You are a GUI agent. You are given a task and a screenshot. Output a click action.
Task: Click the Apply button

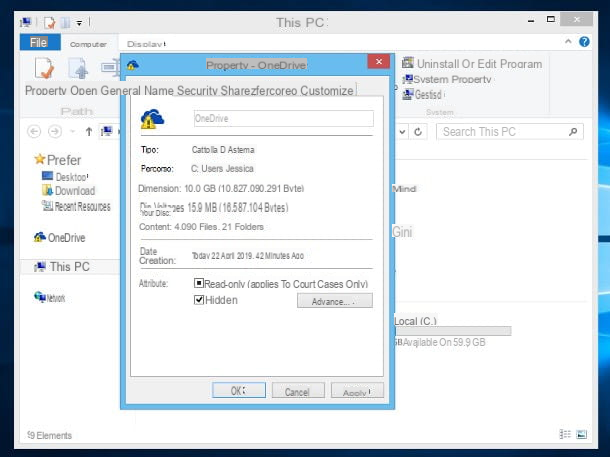357,391
